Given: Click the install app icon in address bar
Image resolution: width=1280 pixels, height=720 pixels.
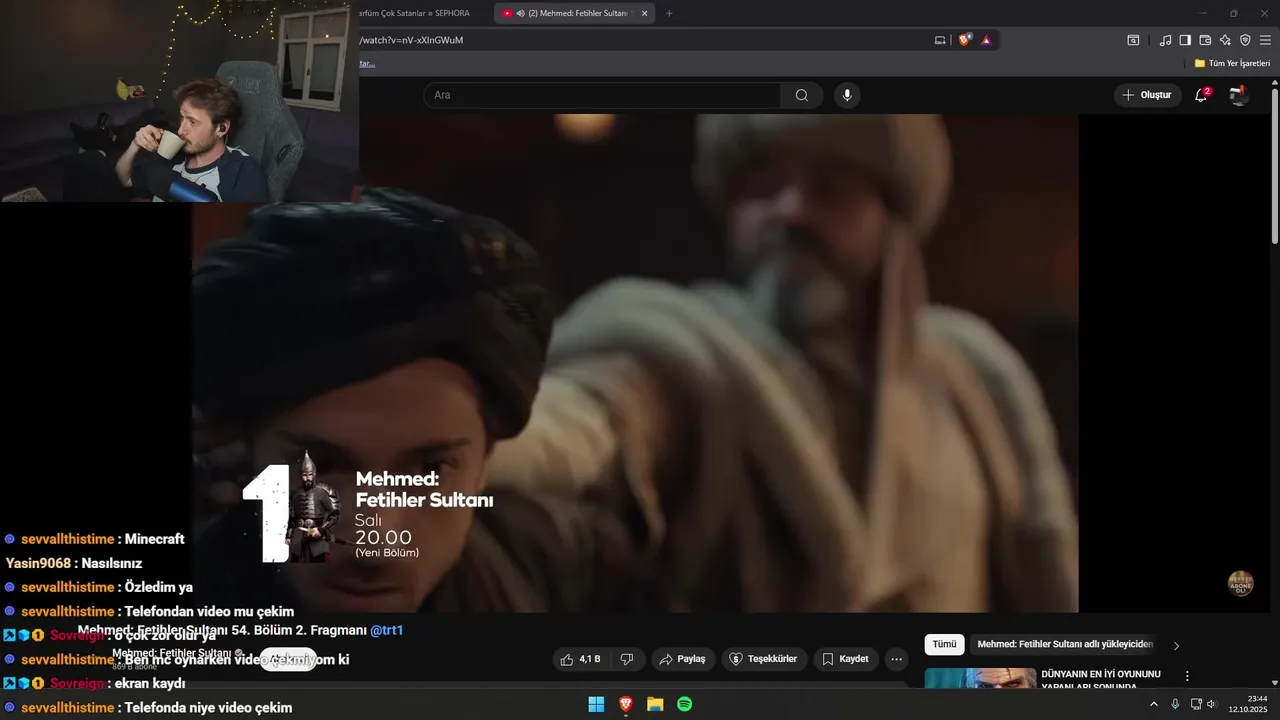Looking at the screenshot, I should [940, 40].
